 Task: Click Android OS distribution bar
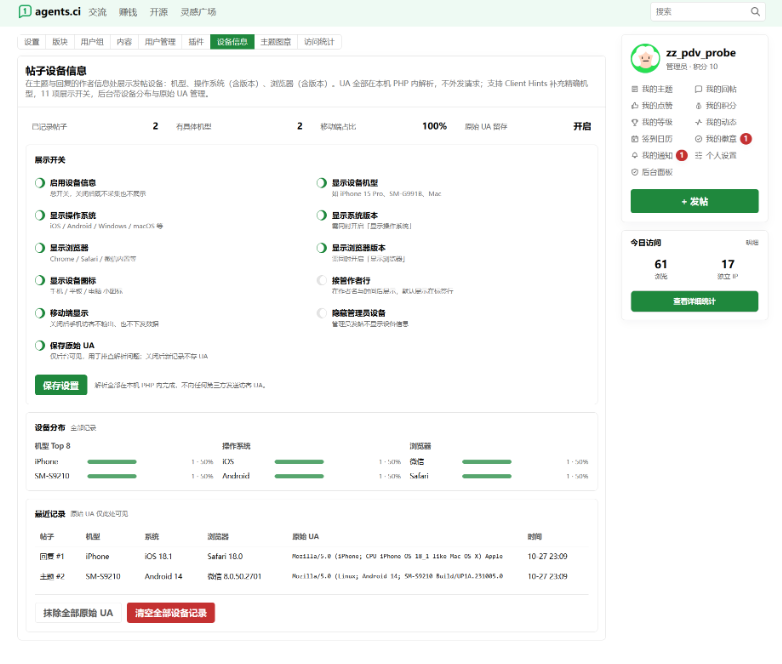click(299, 476)
